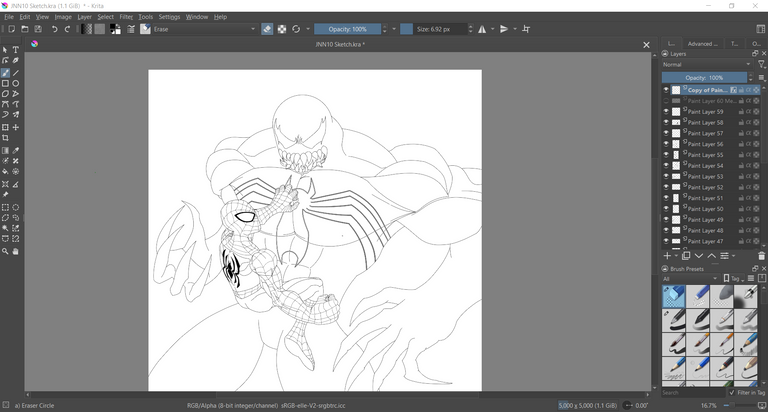The height and width of the screenshot is (412, 768).
Task: Hide Paint Layer 55
Action: pyautogui.click(x=666, y=155)
